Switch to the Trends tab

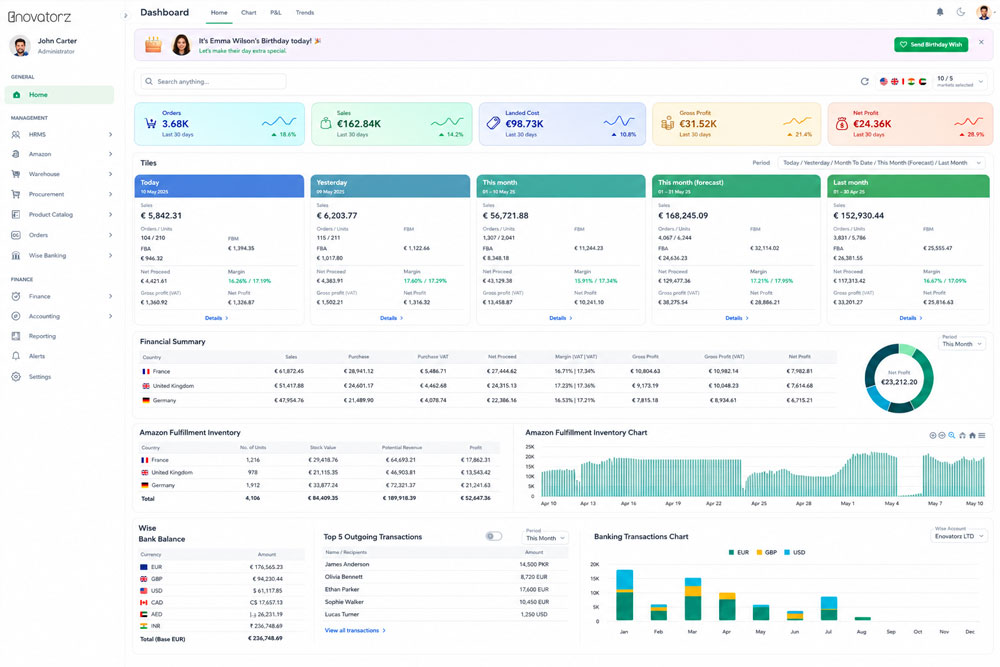305,13
